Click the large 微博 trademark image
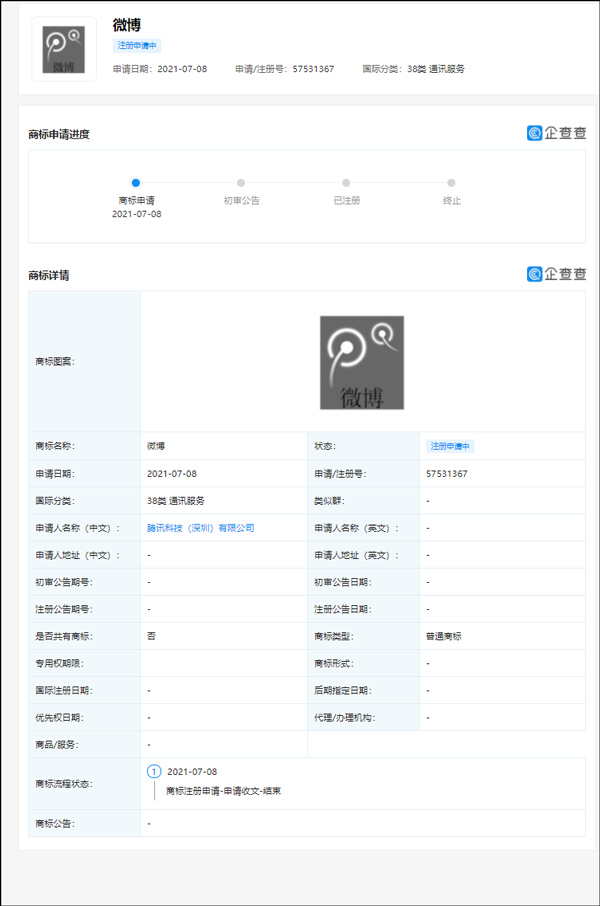 pyautogui.click(x=362, y=362)
